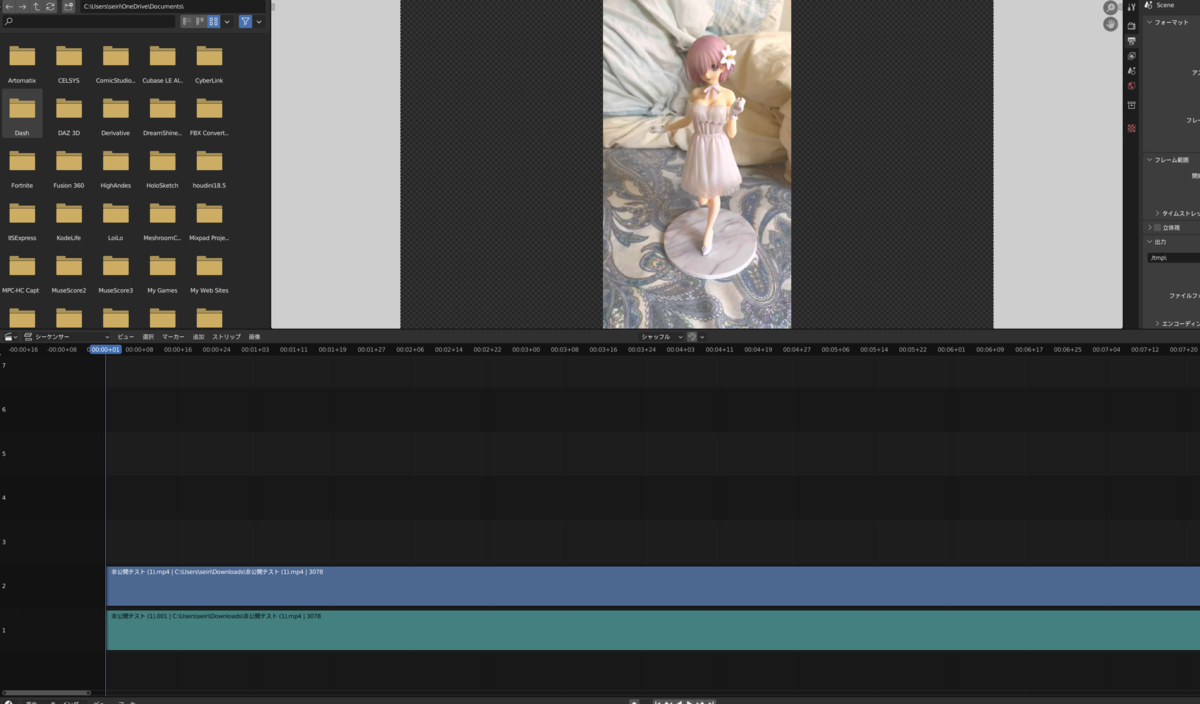Expand the 立体視 panel
1200x704 pixels.
pos(1149,227)
